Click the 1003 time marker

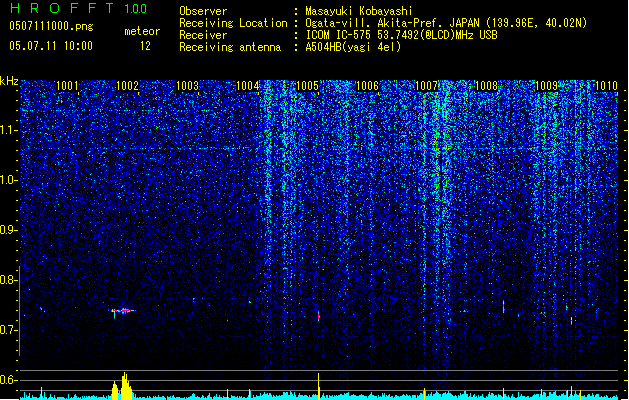click(x=187, y=86)
